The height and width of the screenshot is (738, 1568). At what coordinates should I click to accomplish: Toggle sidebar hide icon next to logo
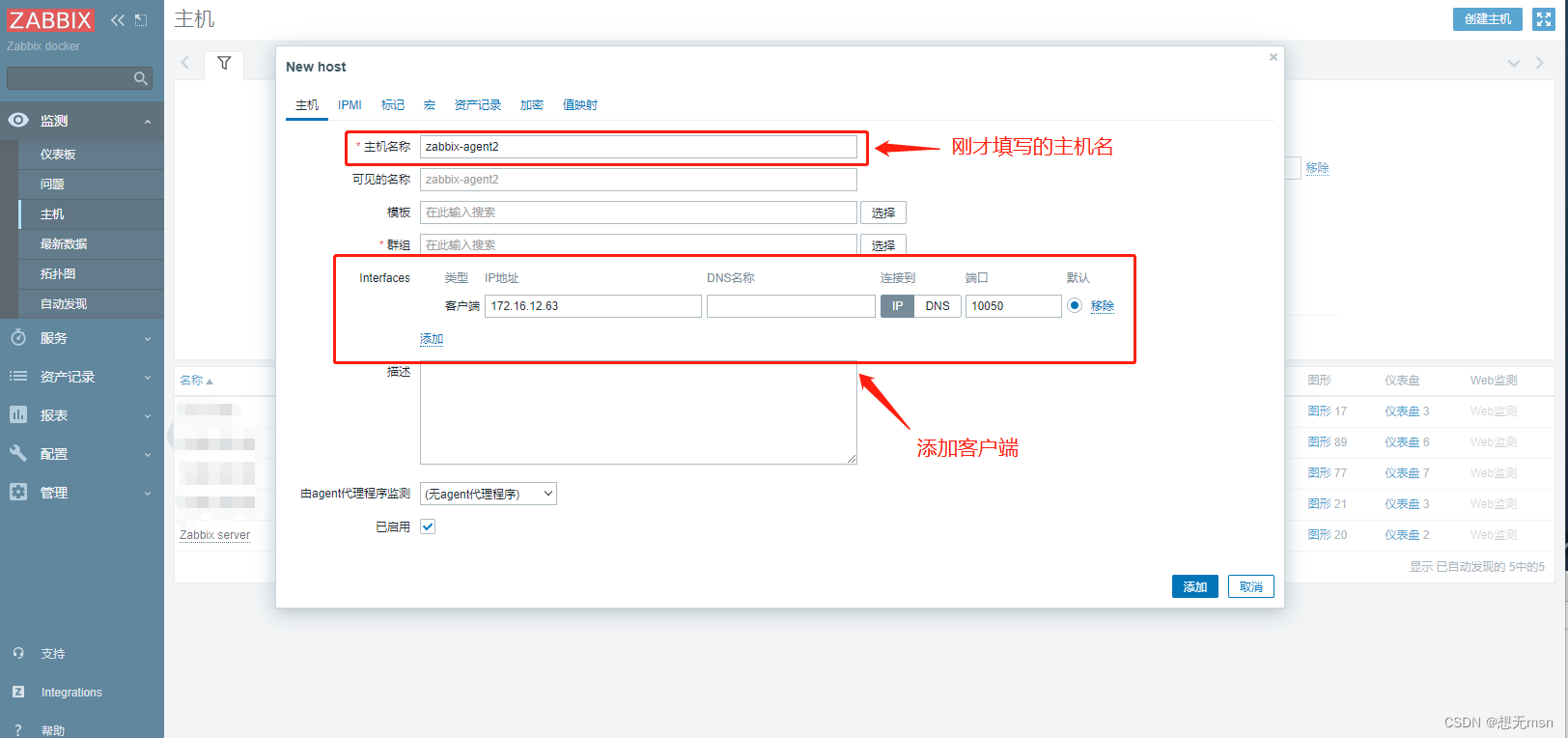click(141, 20)
